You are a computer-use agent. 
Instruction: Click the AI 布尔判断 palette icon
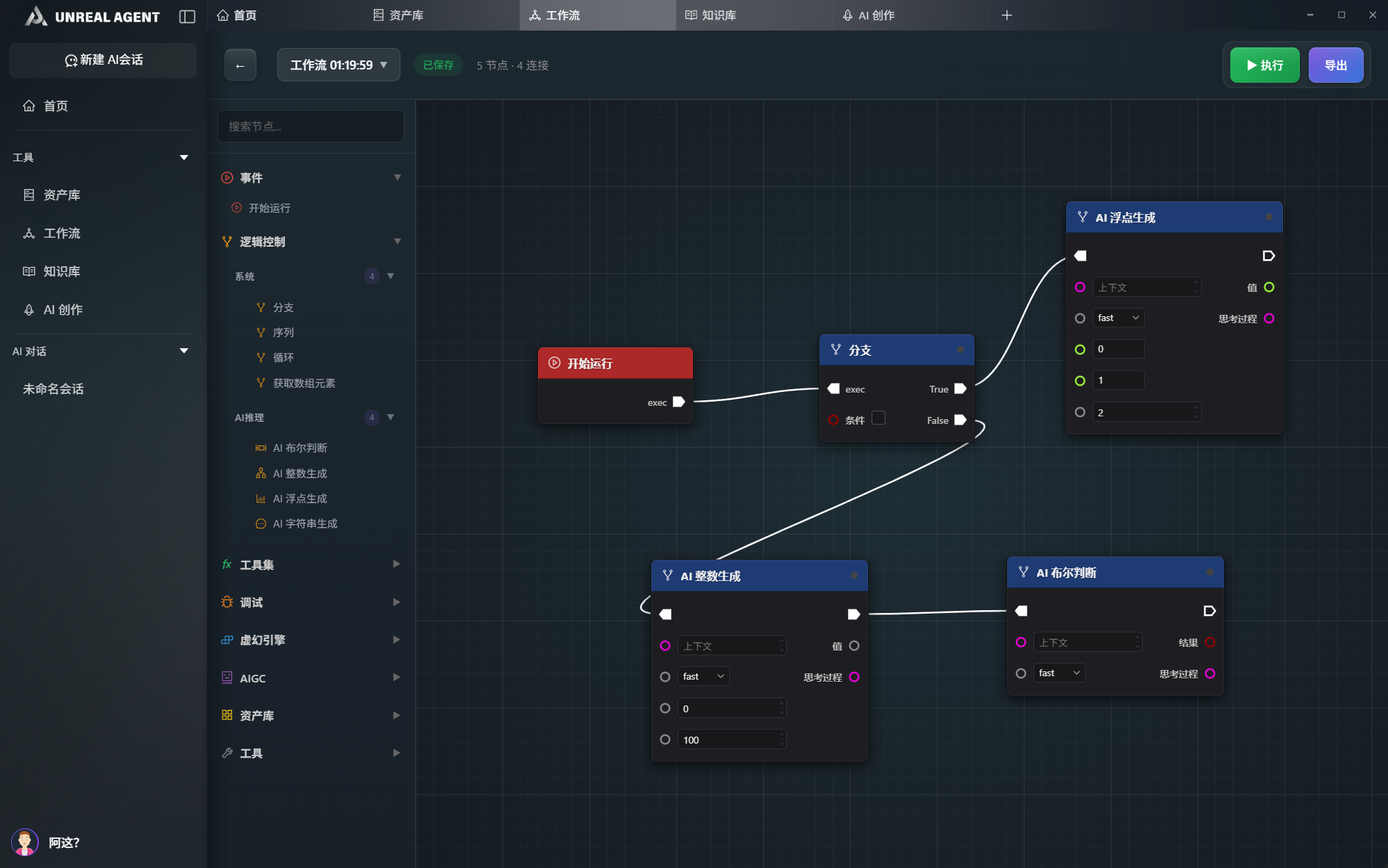pos(261,448)
